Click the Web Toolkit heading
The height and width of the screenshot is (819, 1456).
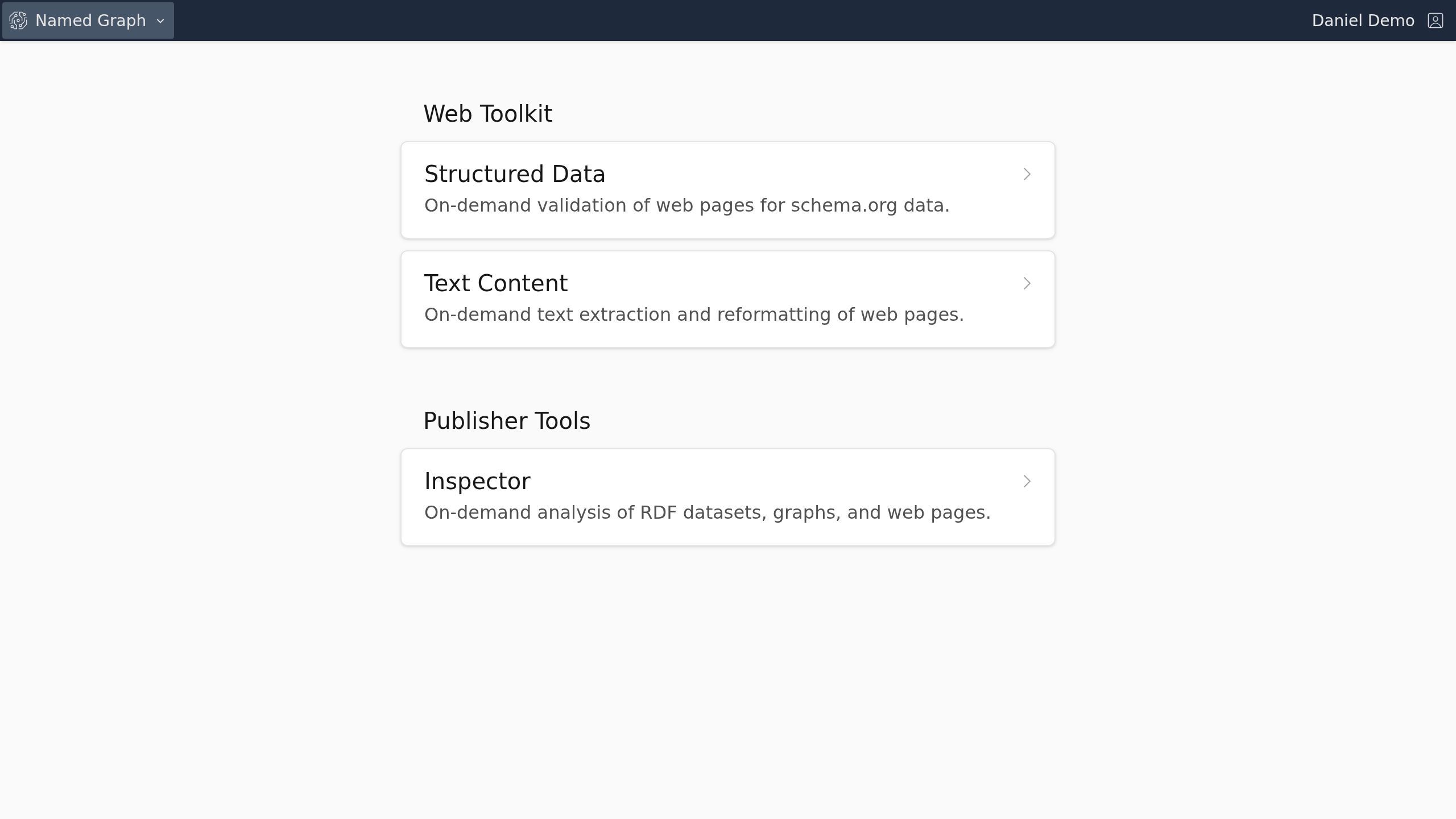[487, 114]
